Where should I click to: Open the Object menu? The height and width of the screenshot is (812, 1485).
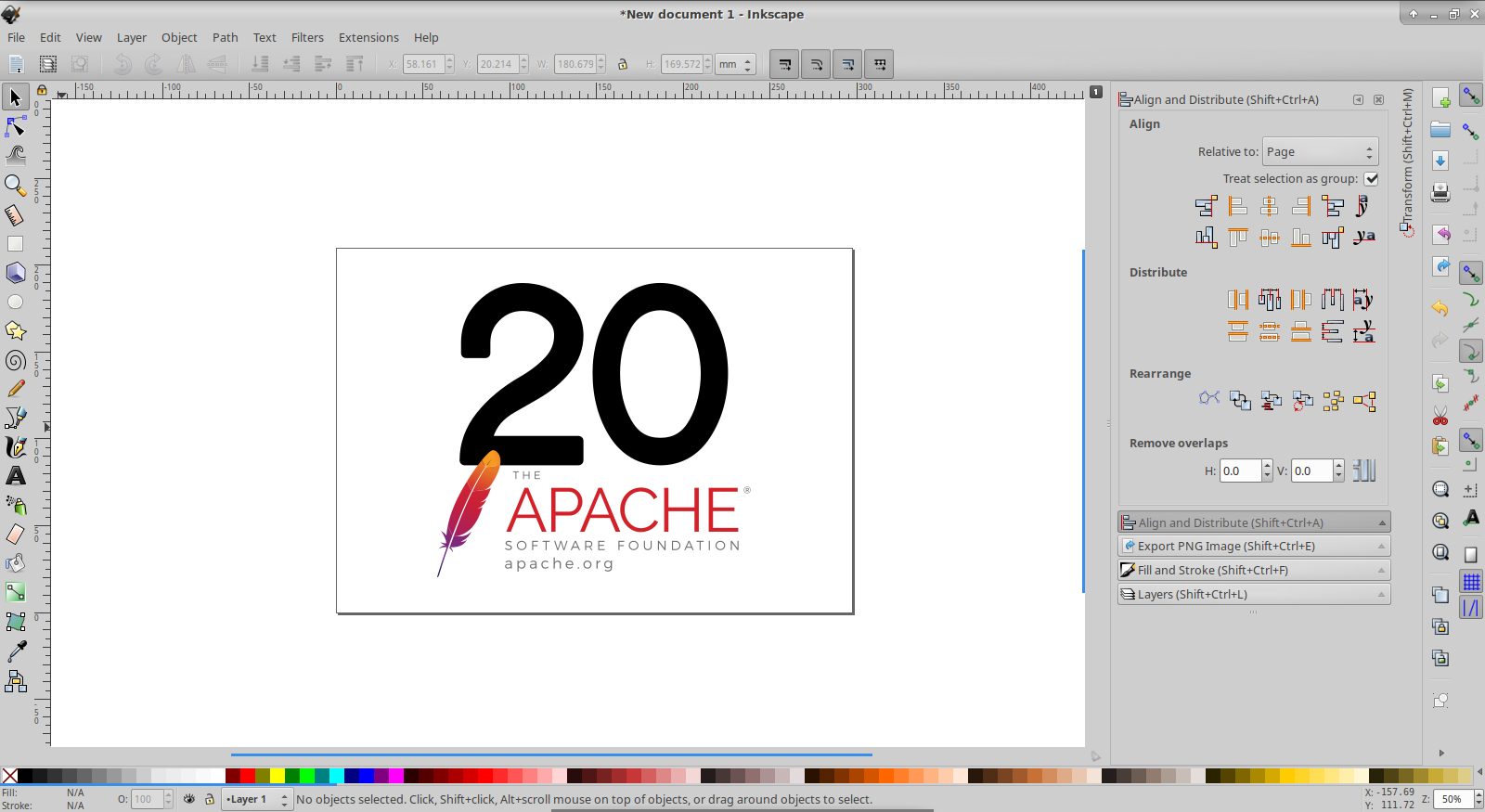click(179, 37)
